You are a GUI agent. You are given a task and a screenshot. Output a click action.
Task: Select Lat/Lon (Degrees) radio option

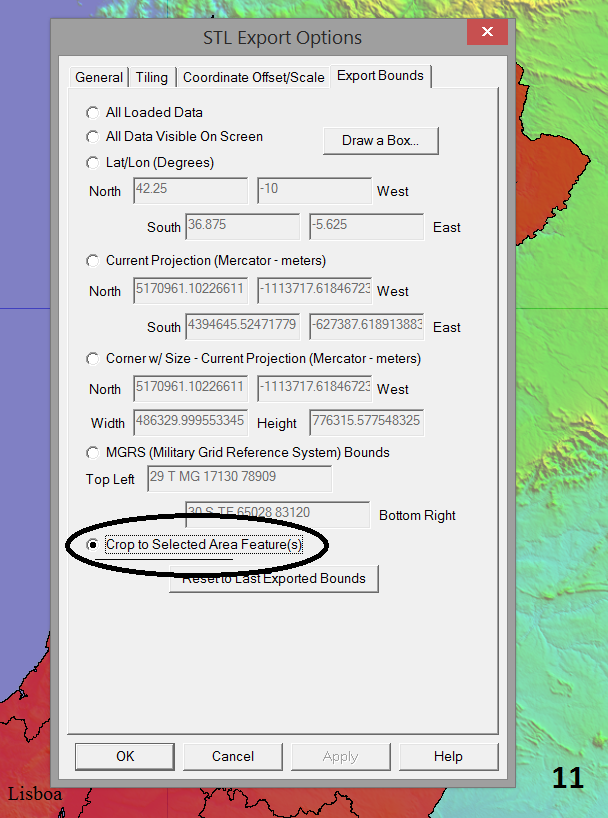click(93, 162)
